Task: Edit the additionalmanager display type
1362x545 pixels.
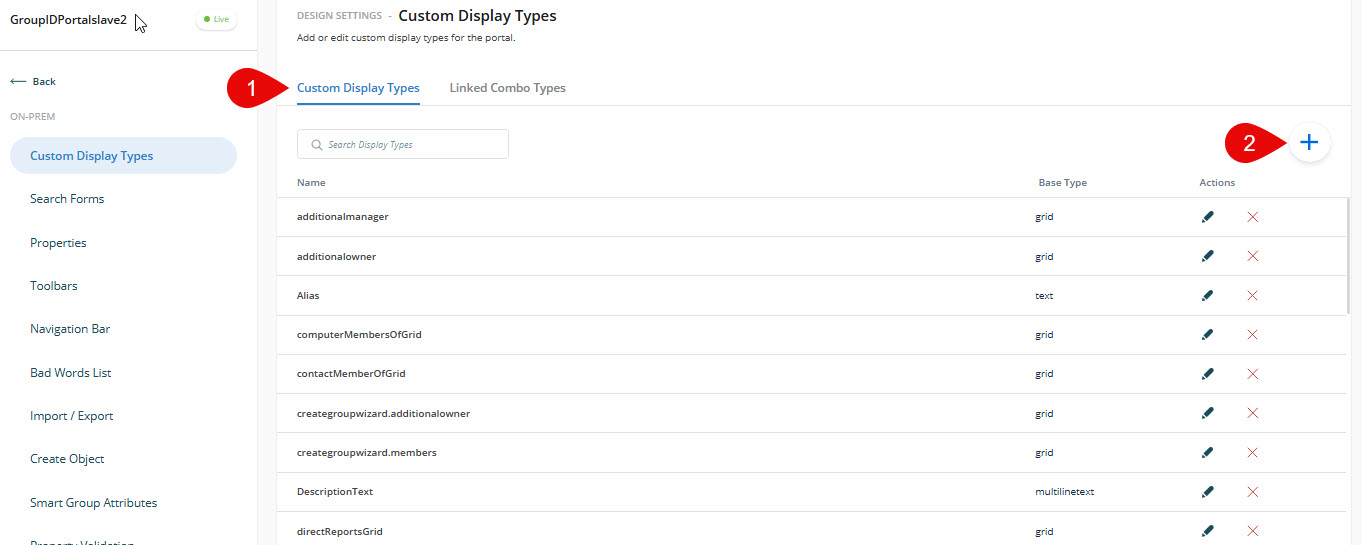Action: (1207, 217)
